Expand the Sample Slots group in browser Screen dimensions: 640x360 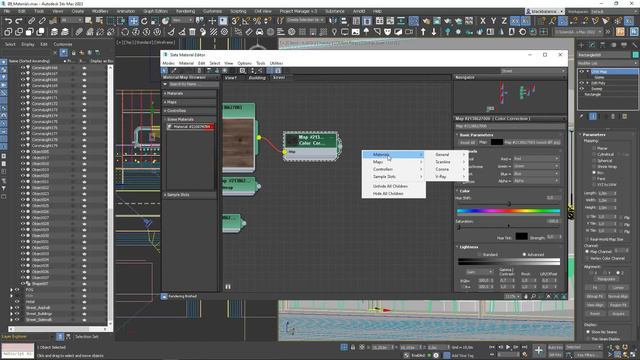189,195
